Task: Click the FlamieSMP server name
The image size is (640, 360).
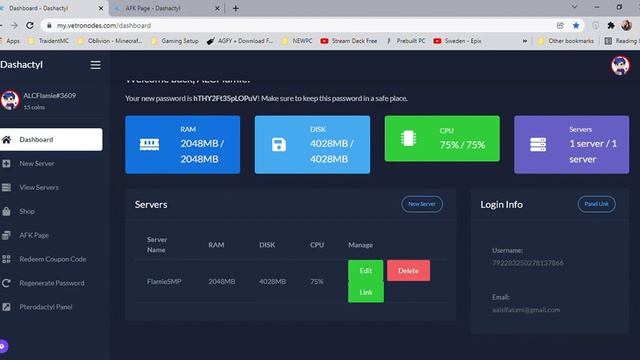Action: point(164,282)
